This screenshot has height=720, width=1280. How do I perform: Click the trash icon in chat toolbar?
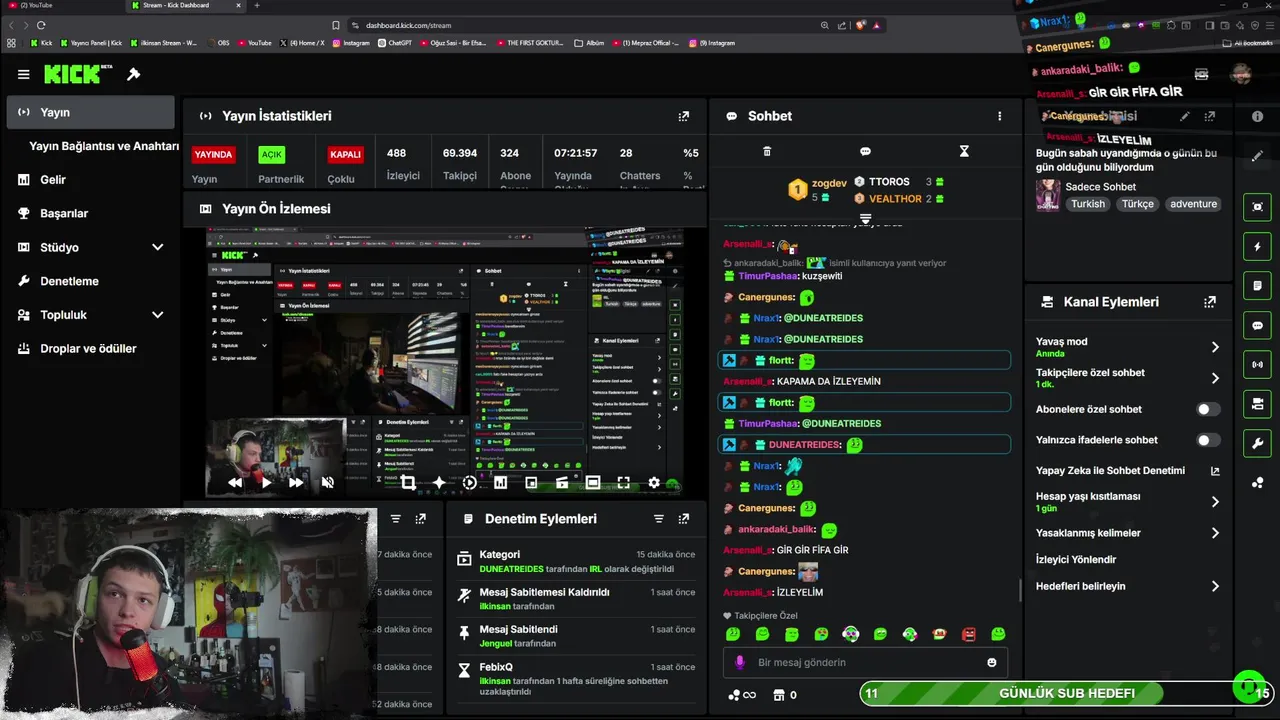click(x=767, y=151)
